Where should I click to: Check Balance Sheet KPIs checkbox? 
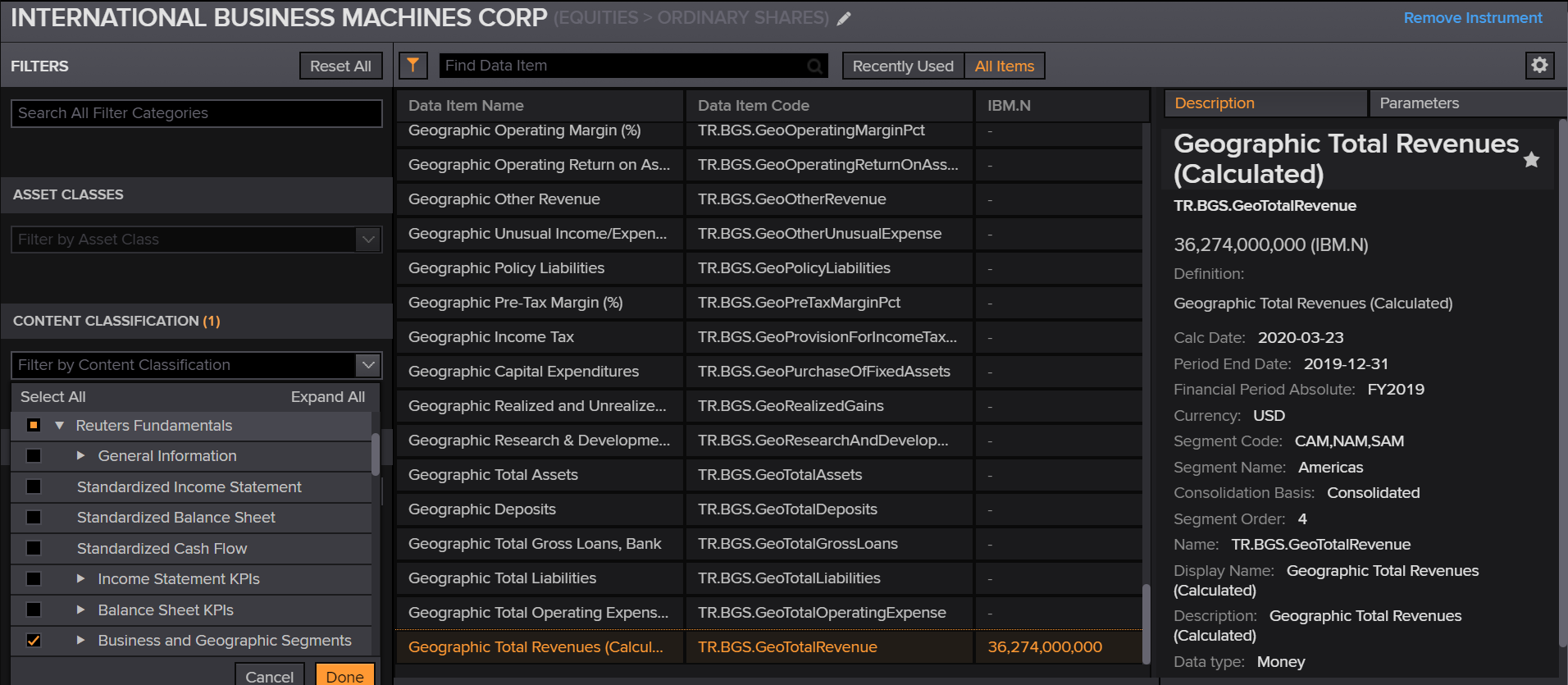(x=34, y=610)
